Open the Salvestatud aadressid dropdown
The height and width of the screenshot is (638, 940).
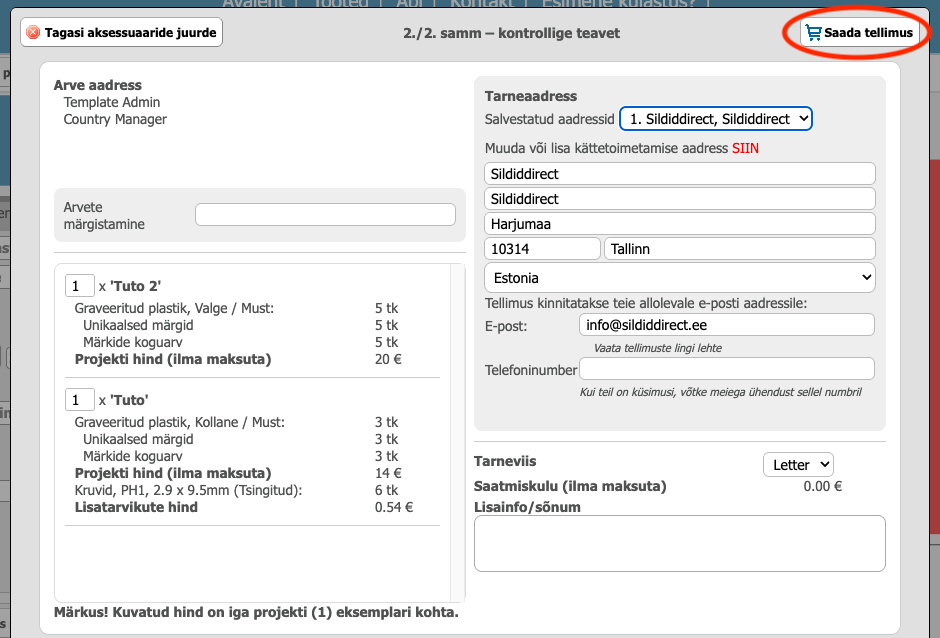715,119
